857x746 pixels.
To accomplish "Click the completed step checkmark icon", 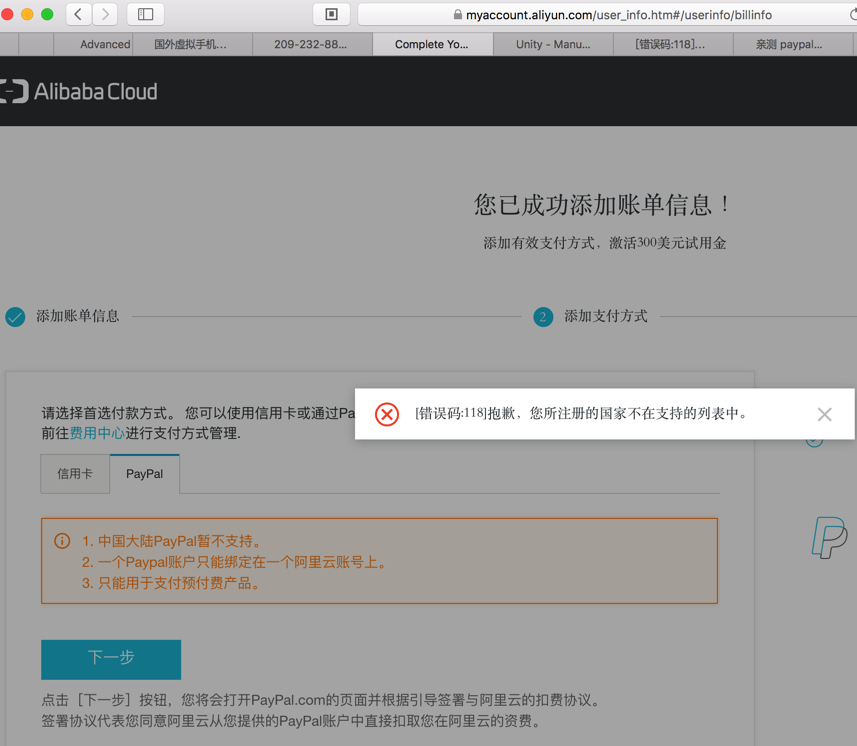I will (x=15, y=317).
